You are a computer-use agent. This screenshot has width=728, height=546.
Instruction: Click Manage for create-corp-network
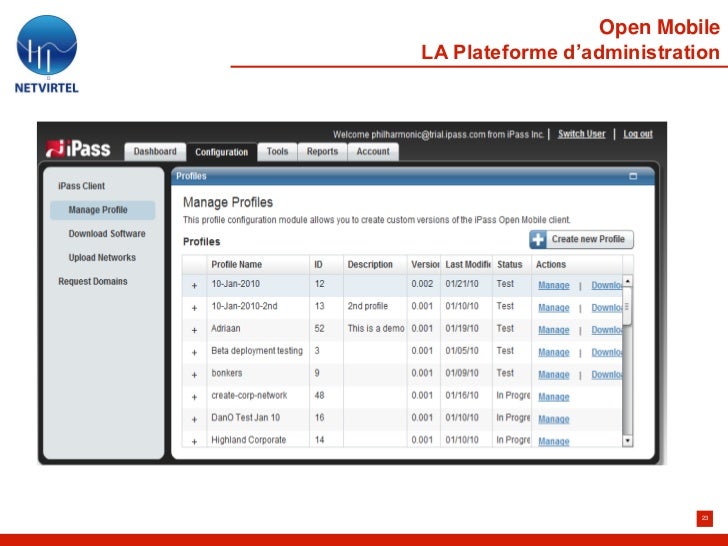pos(554,397)
